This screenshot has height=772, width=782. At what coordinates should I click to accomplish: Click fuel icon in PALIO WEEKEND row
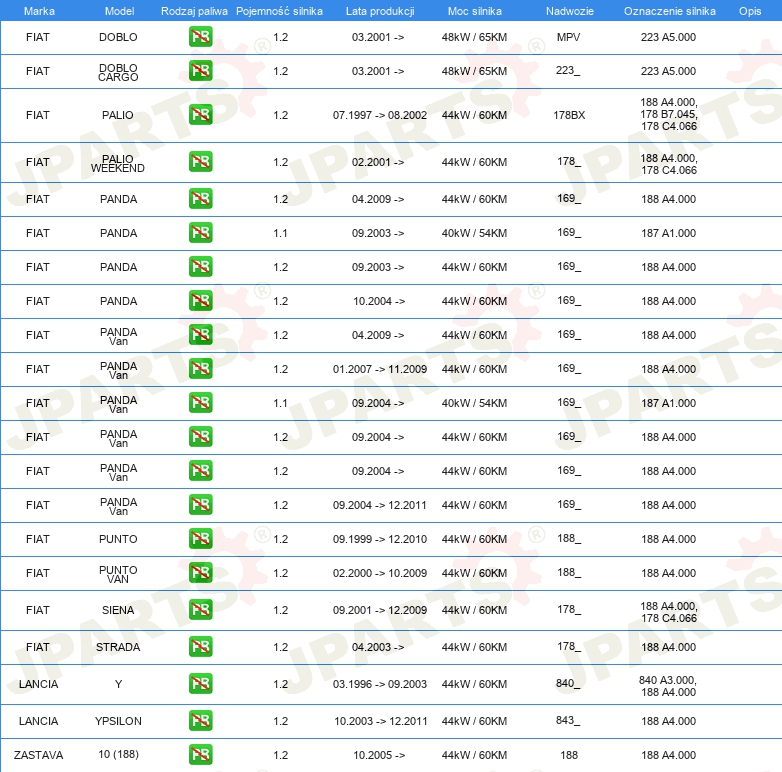pyautogui.click(x=200, y=162)
